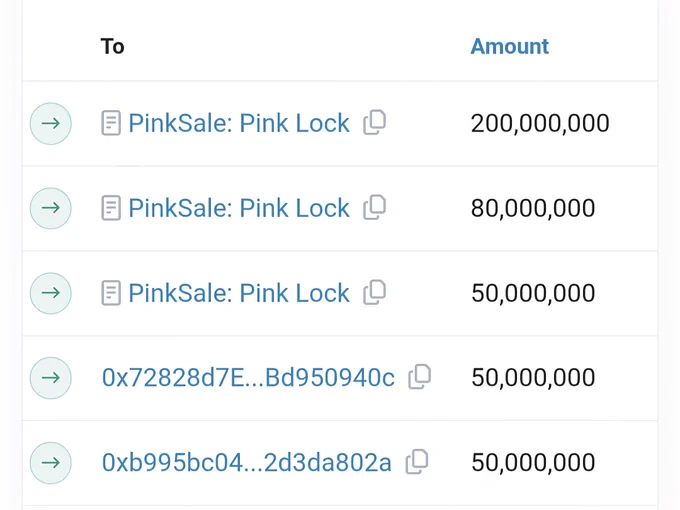Open address 0xb995bc04...2d3da802a
680x510 pixels.
point(247,462)
